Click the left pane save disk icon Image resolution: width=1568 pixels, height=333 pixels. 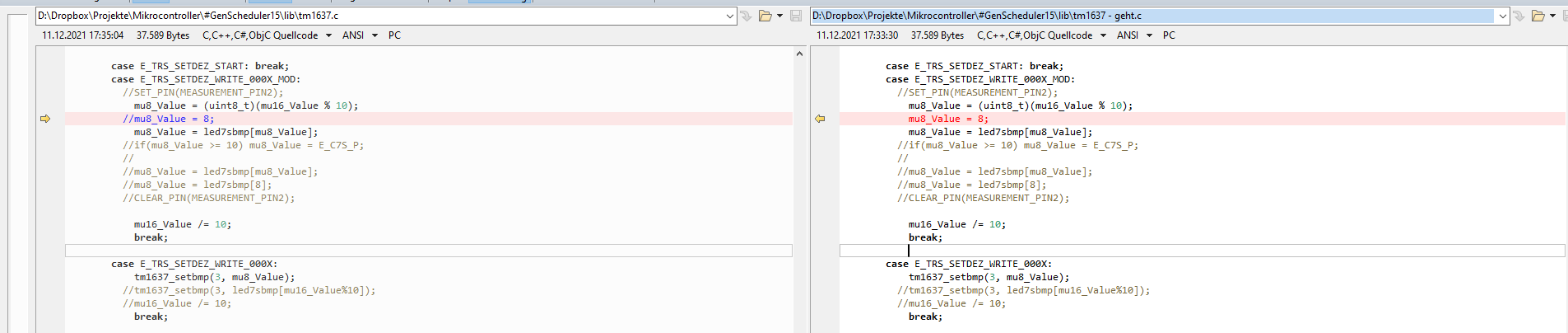pyautogui.click(x=796, y=16)
